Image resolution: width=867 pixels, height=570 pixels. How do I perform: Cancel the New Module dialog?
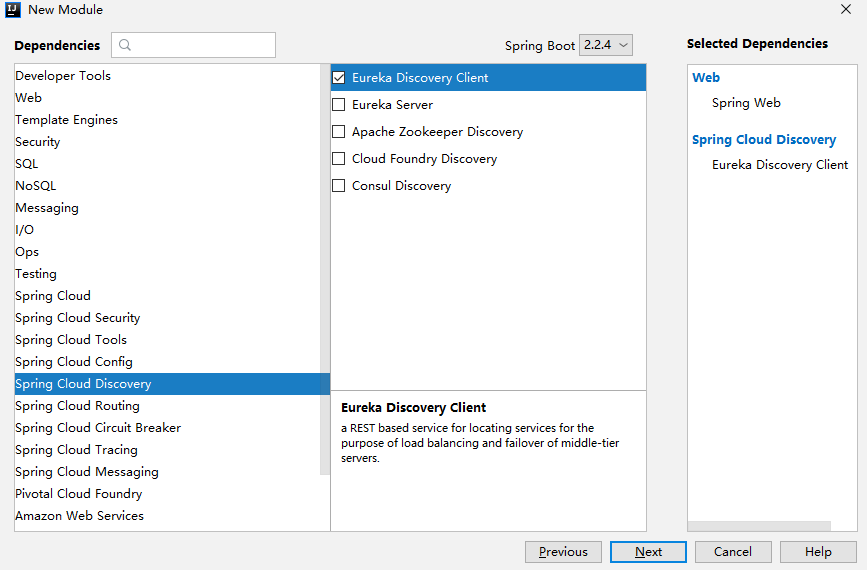pos(733,552)
